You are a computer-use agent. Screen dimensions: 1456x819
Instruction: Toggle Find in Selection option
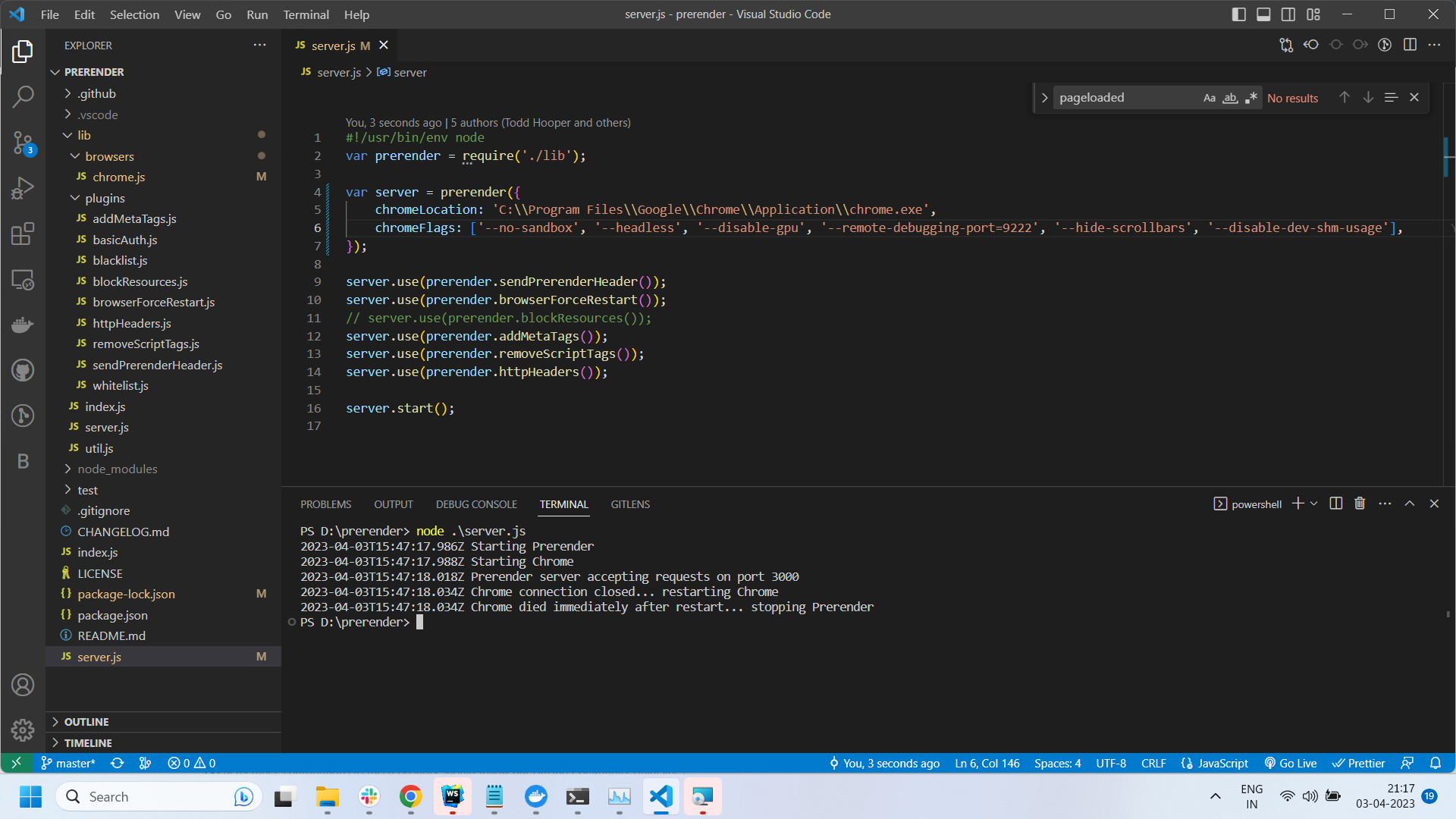(x=1391, y=97)
